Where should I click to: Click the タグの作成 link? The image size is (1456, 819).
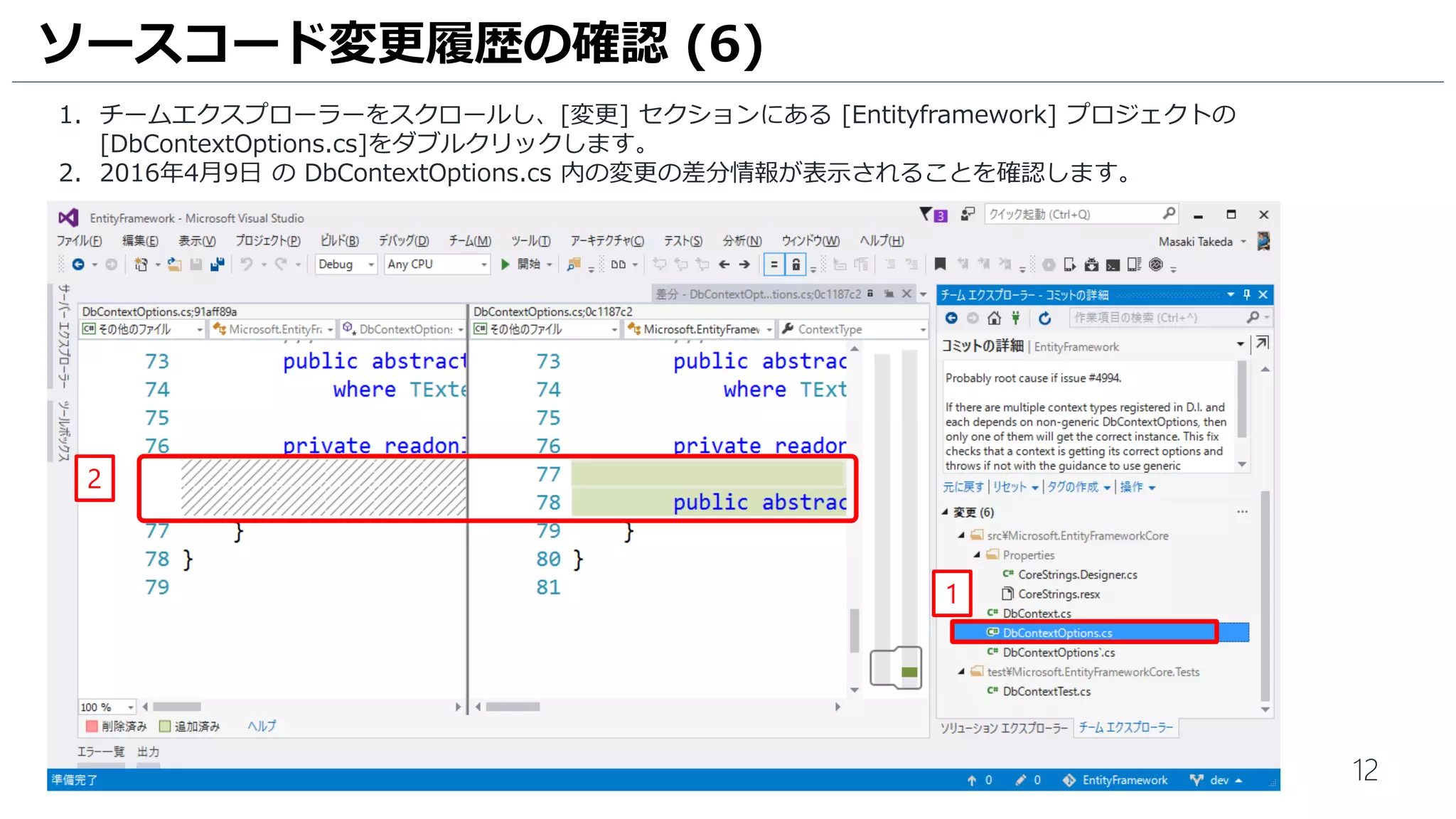[1073, 487]
